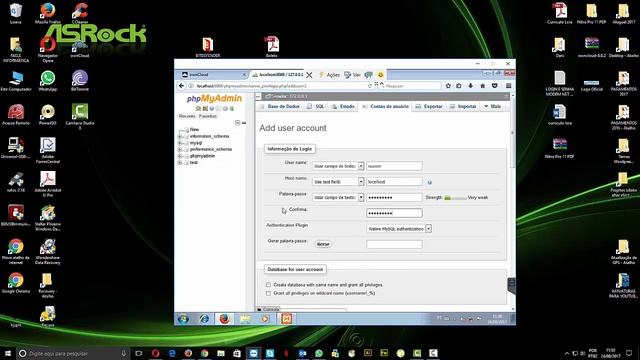Click the password strength meter bar
The image size is (640, 360).
(x=455, y=198)
